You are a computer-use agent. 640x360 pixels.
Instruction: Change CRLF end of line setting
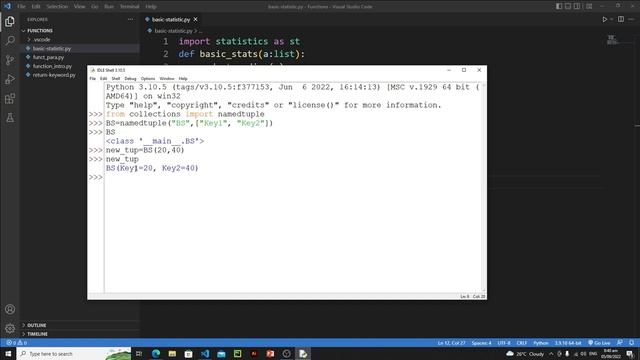click(x=522, y=343)
